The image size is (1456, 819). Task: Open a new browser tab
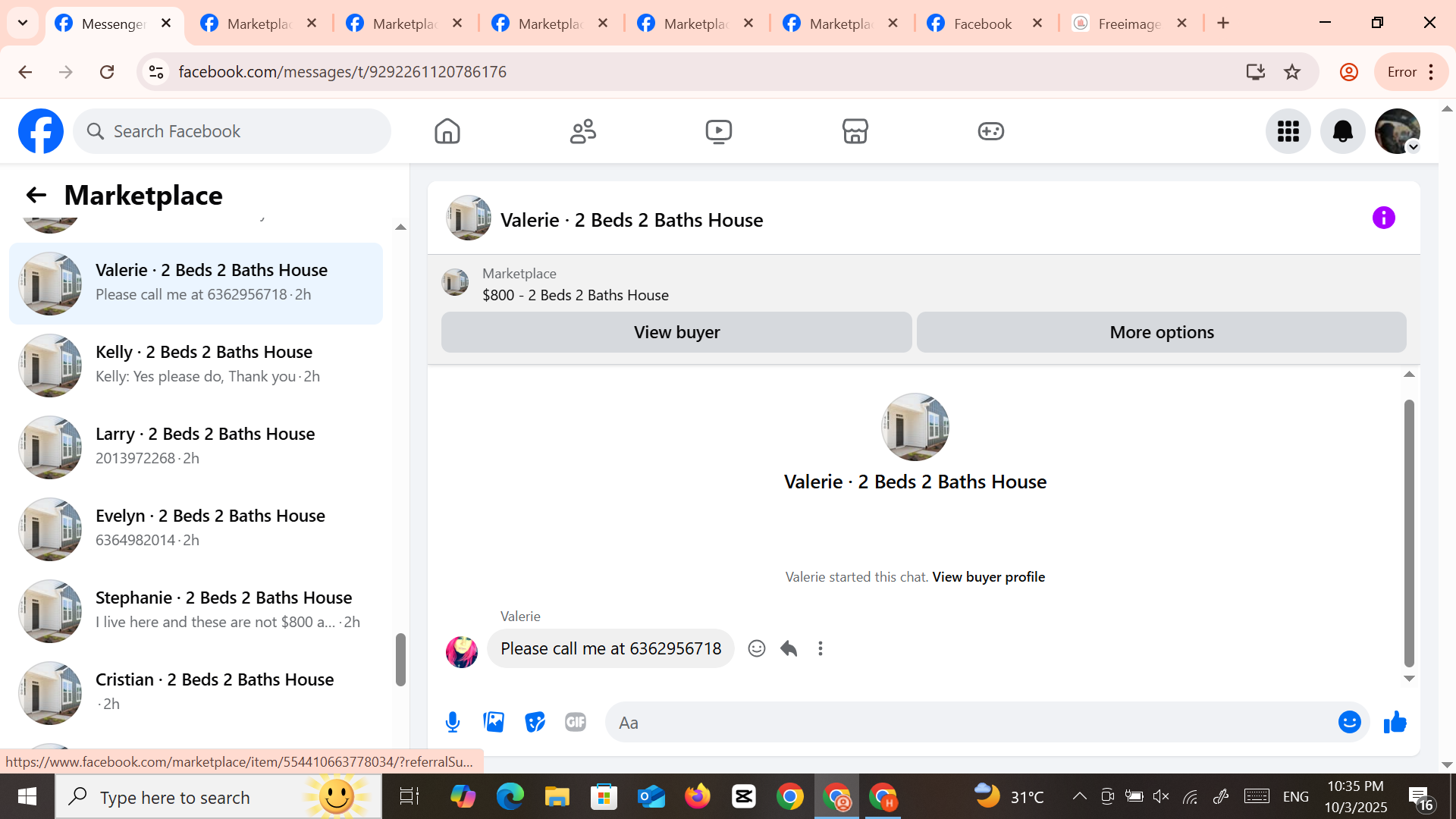[x=1223, y=24]
